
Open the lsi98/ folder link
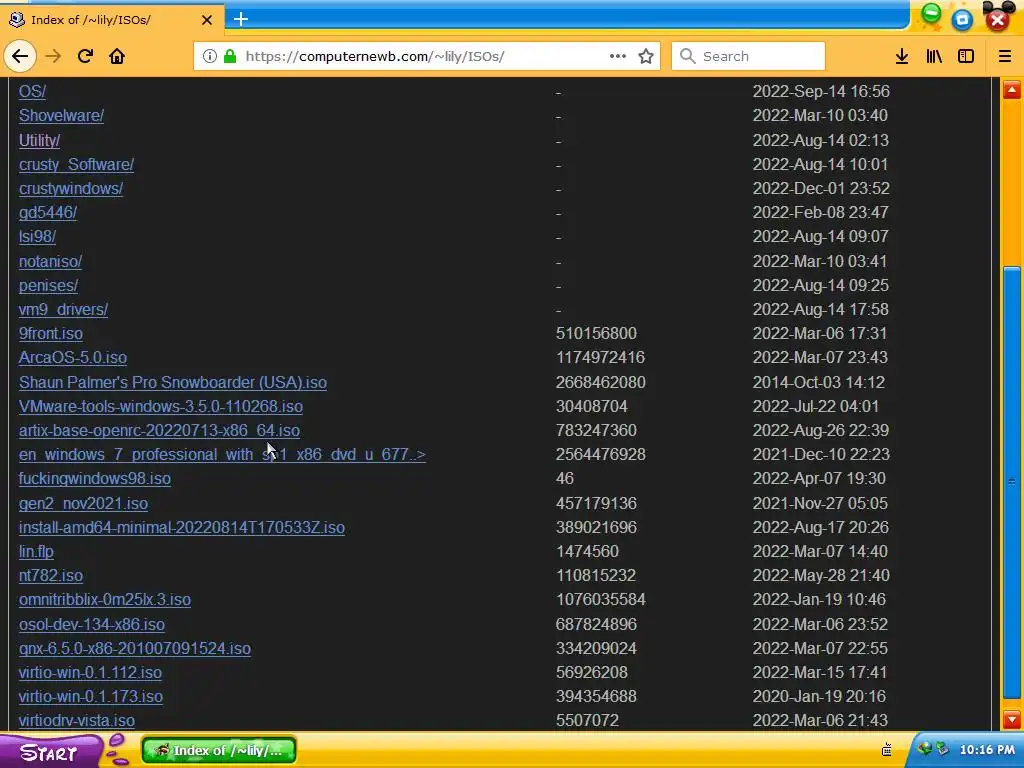pos(37,236)
